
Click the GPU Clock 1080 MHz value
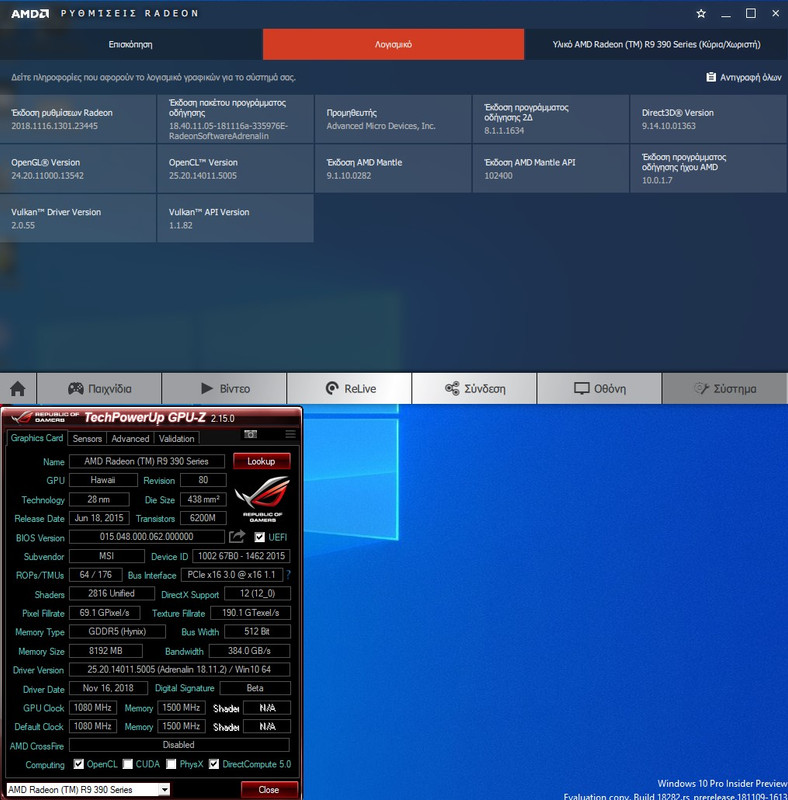(x=93, y=708)
